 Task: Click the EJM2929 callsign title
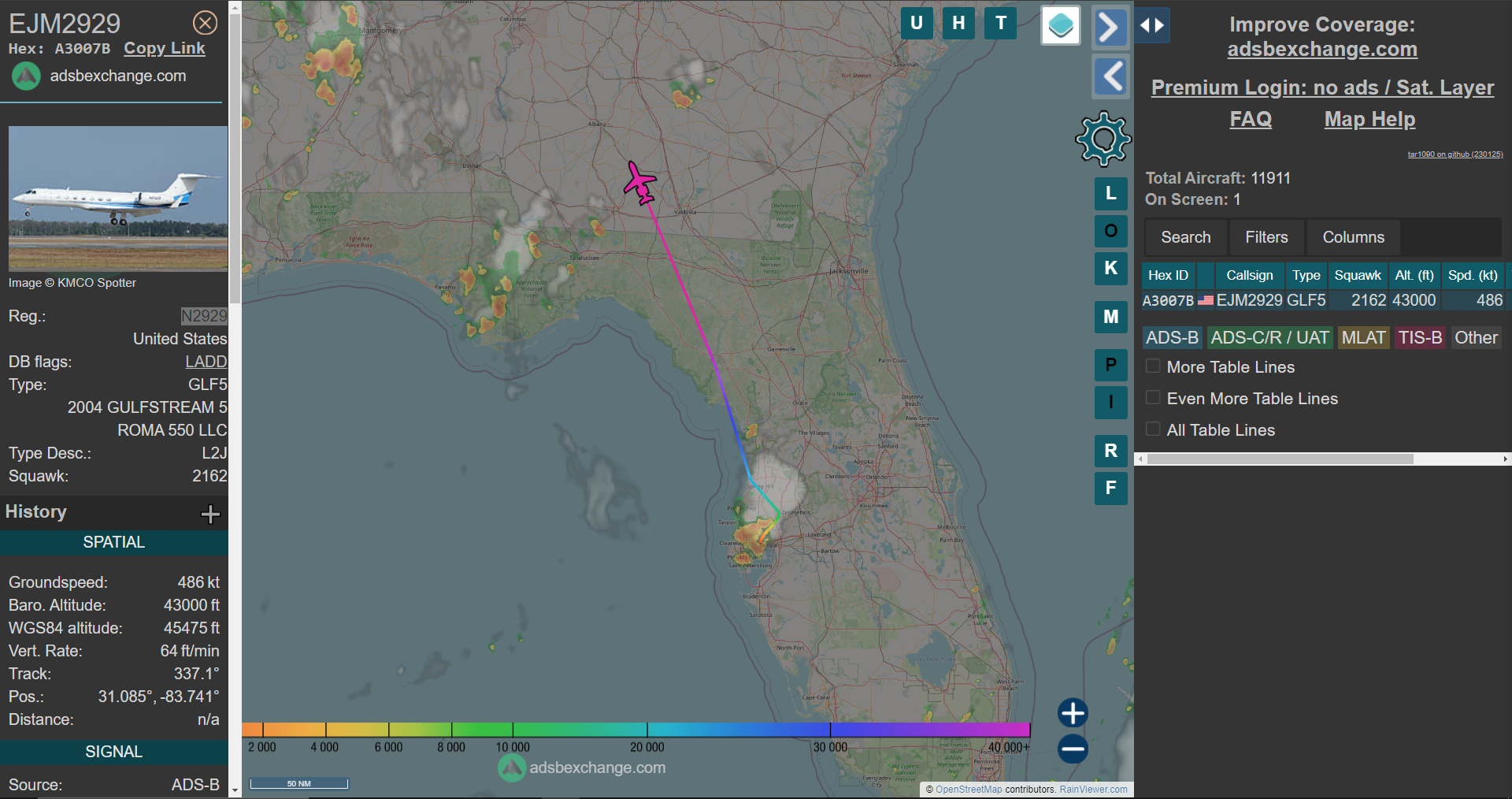[x=65, y=24]
